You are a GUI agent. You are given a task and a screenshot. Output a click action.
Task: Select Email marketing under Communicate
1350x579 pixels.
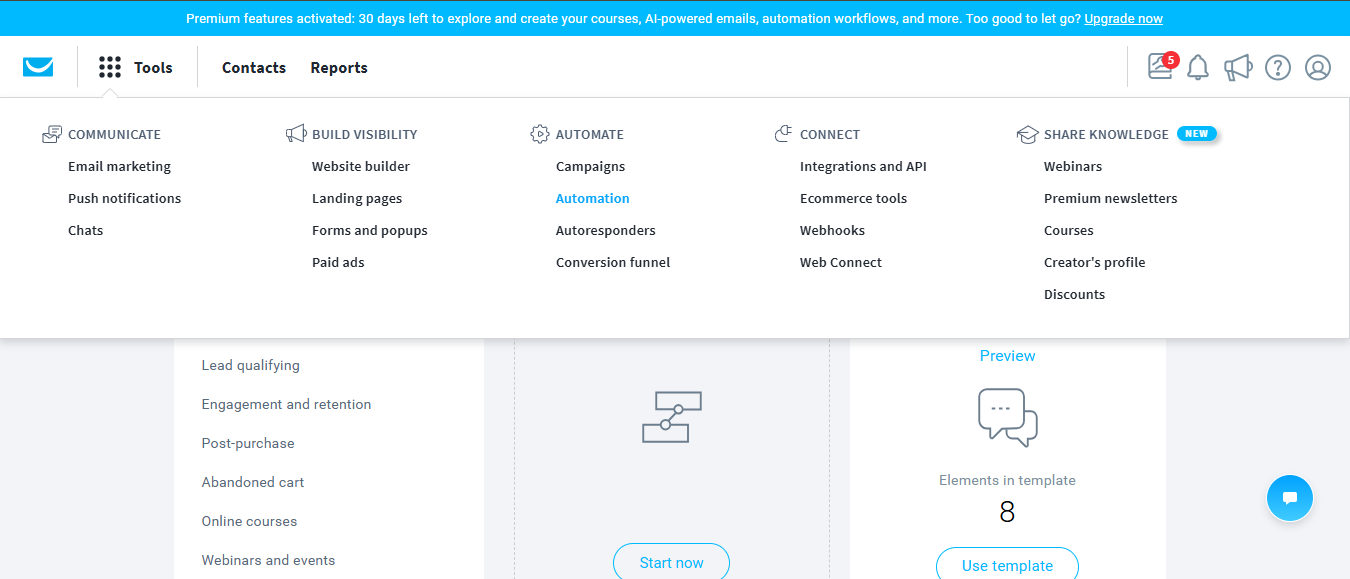119,166
